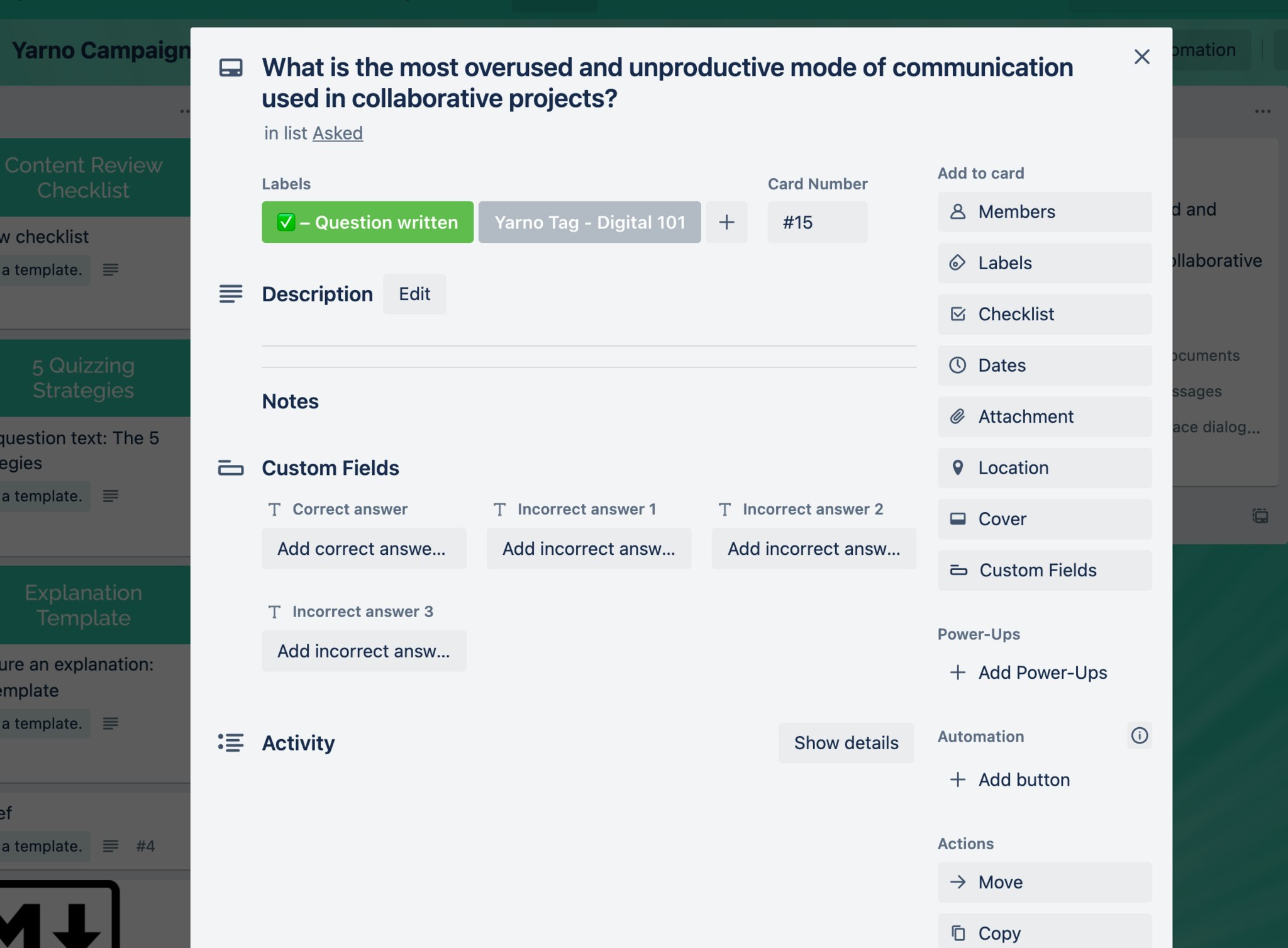Open the Asked list link
Screen dimensions: 1288x948
tap(338, 133)
